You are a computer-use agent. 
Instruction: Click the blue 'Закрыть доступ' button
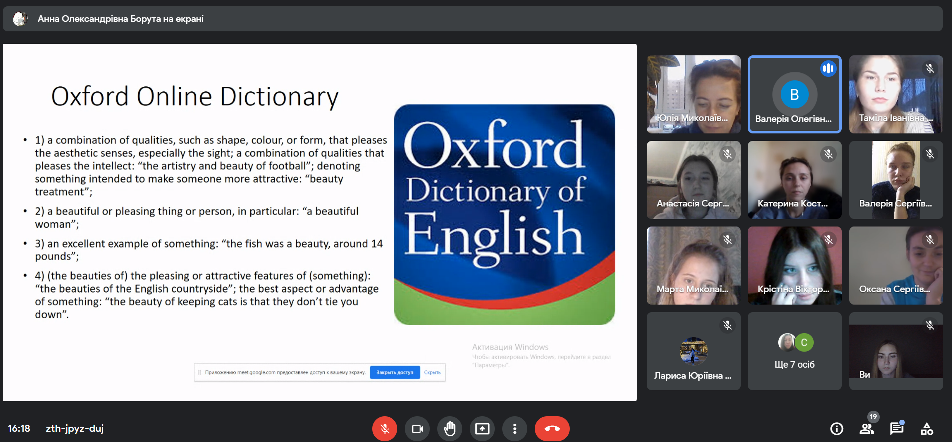(394, 372)
